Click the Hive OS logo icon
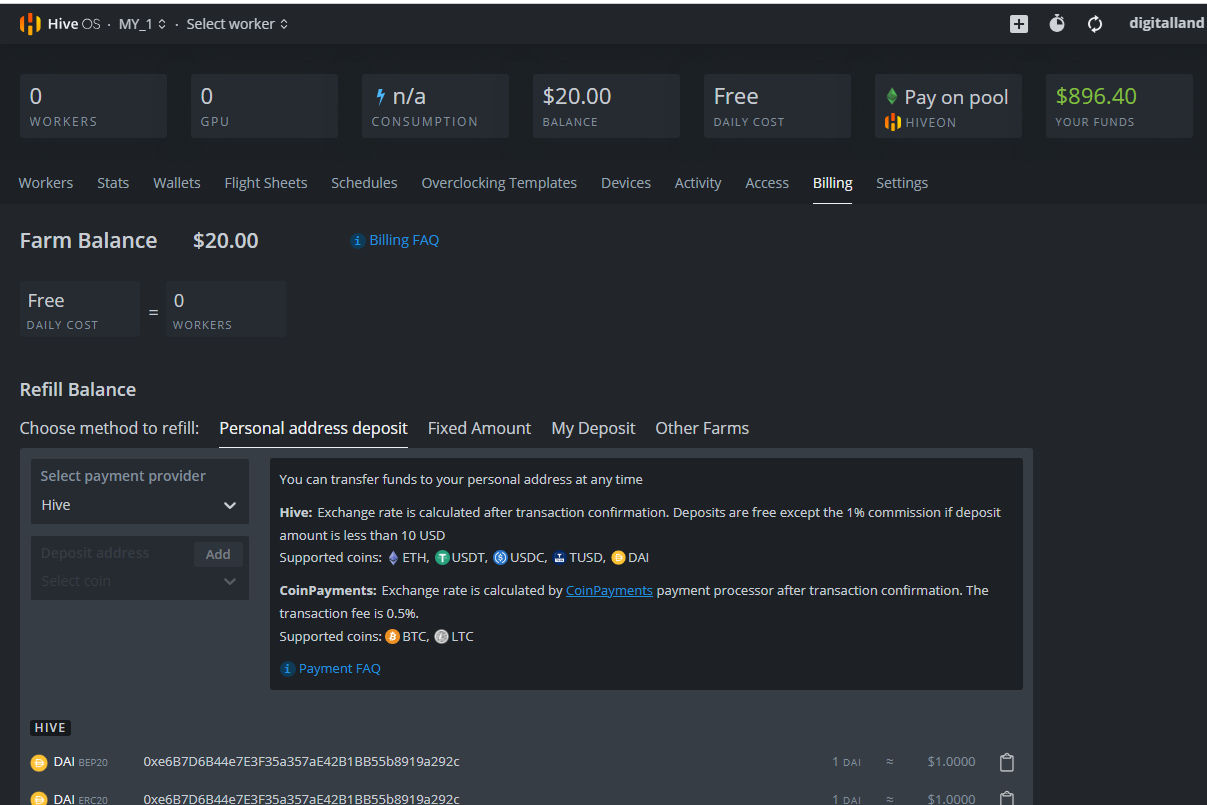 pos(30,24)
